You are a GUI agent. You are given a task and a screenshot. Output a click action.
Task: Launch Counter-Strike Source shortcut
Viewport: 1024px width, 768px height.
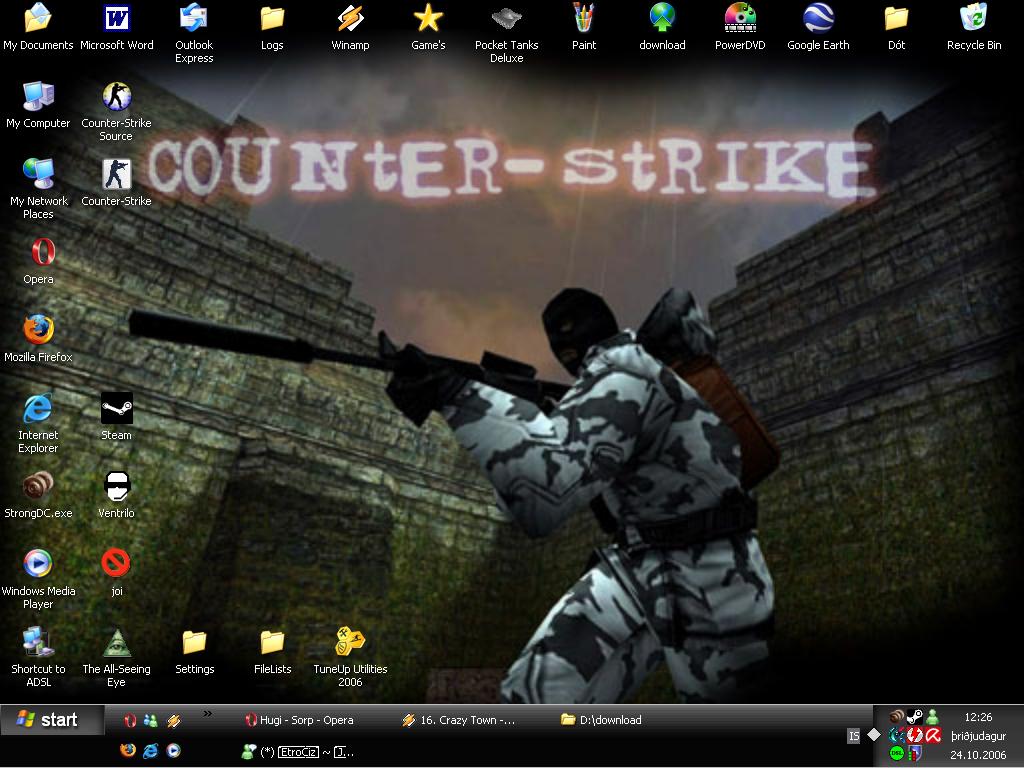pos(116,112)
